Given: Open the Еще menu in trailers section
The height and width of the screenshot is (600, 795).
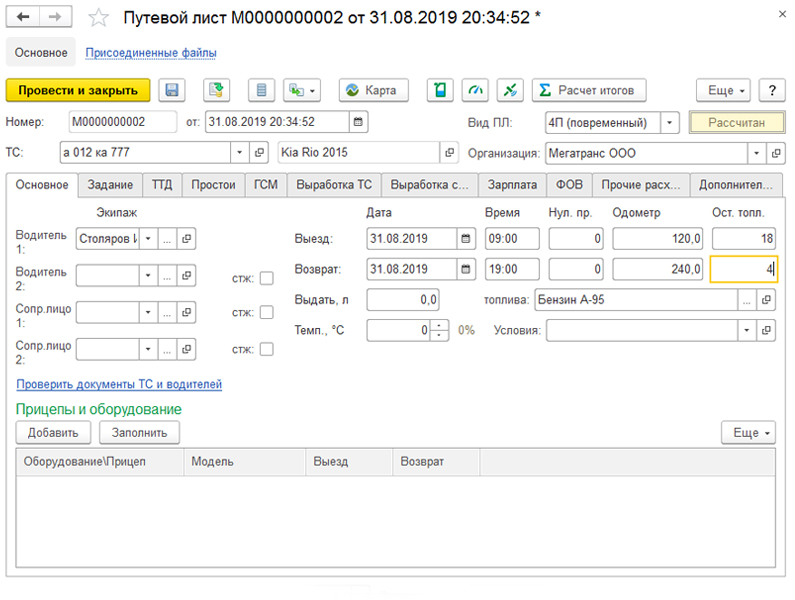Looking at the screenshot, I should click(x=748, y=433).
